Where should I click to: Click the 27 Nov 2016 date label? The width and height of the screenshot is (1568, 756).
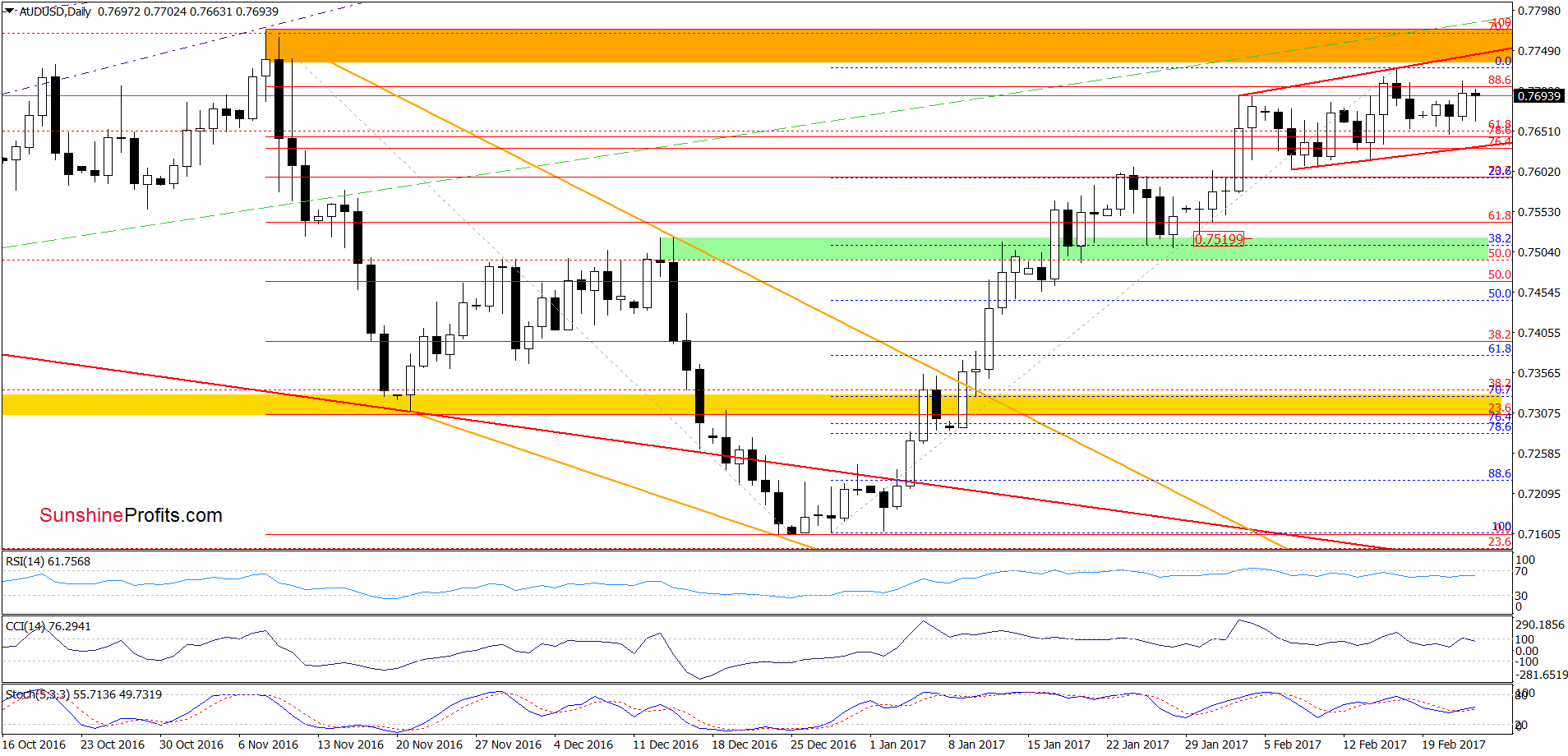point(508,744)
